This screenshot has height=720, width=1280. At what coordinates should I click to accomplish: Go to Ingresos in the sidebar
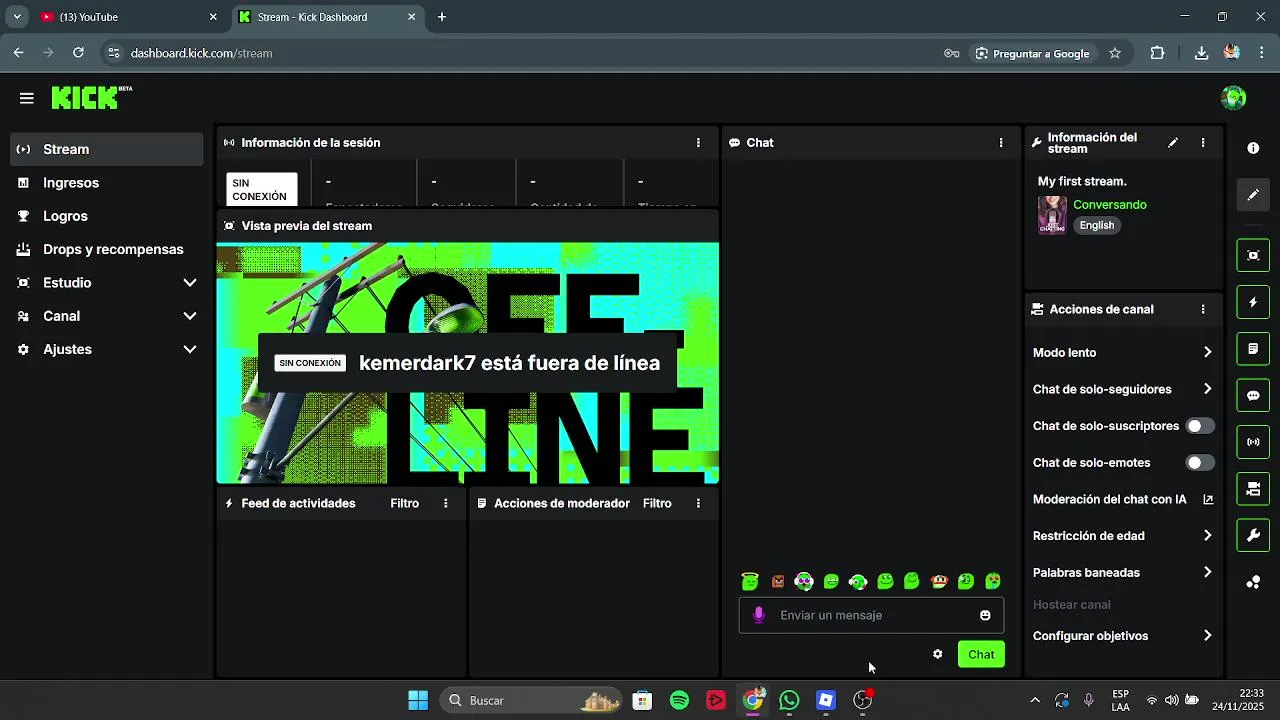click(x=108, y=183)
